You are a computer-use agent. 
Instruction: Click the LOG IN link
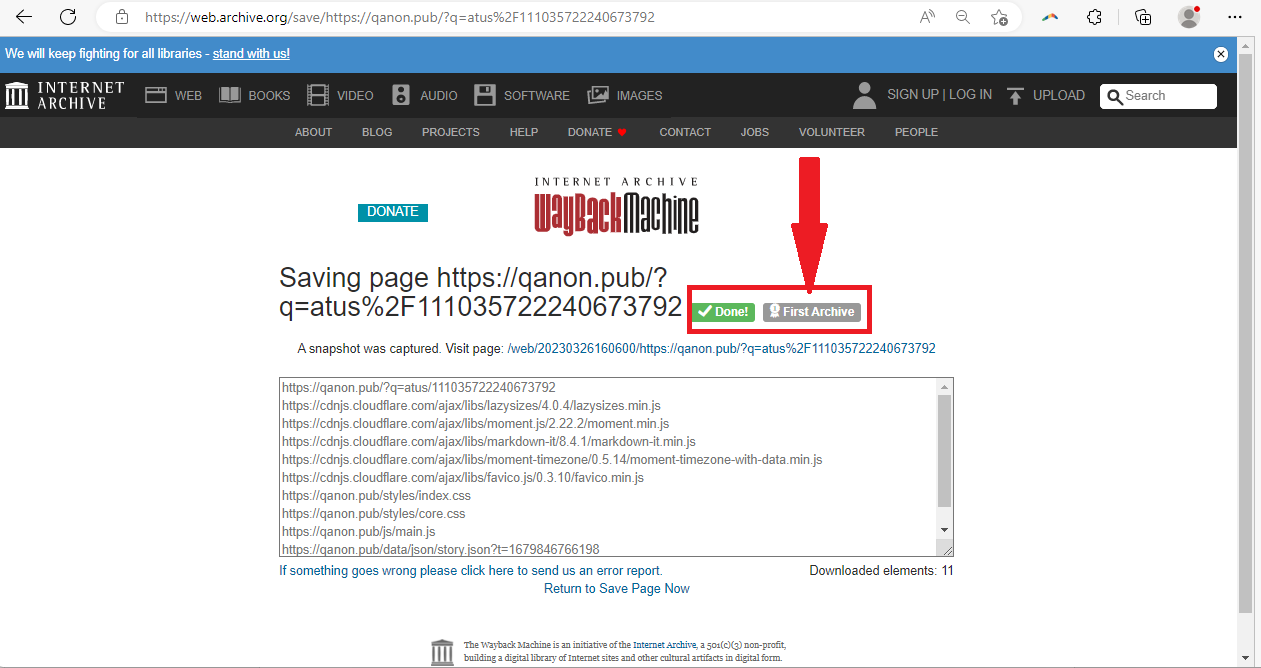click(x=970, y=95)
